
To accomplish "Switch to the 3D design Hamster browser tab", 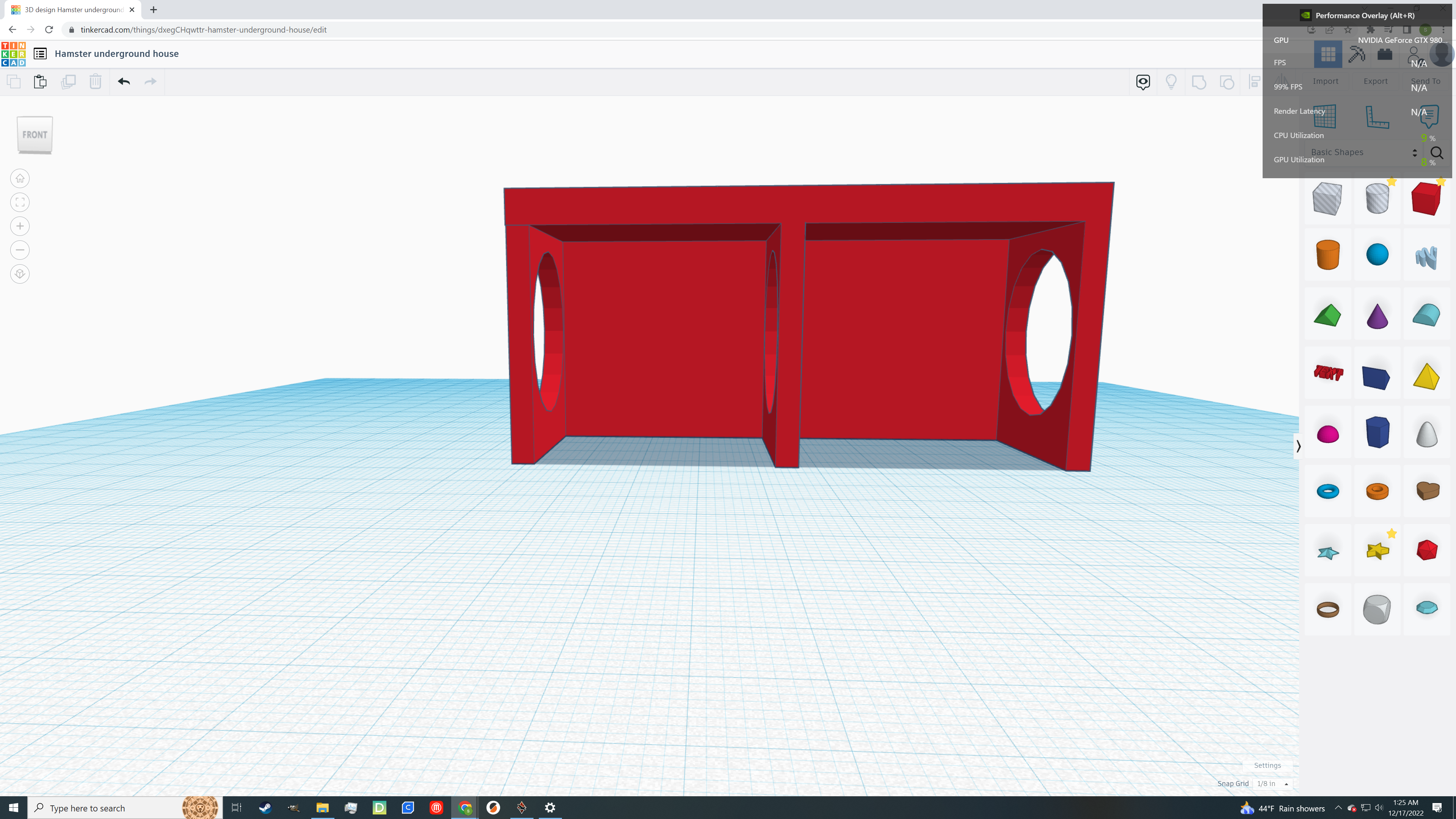I will coord(74,9).
